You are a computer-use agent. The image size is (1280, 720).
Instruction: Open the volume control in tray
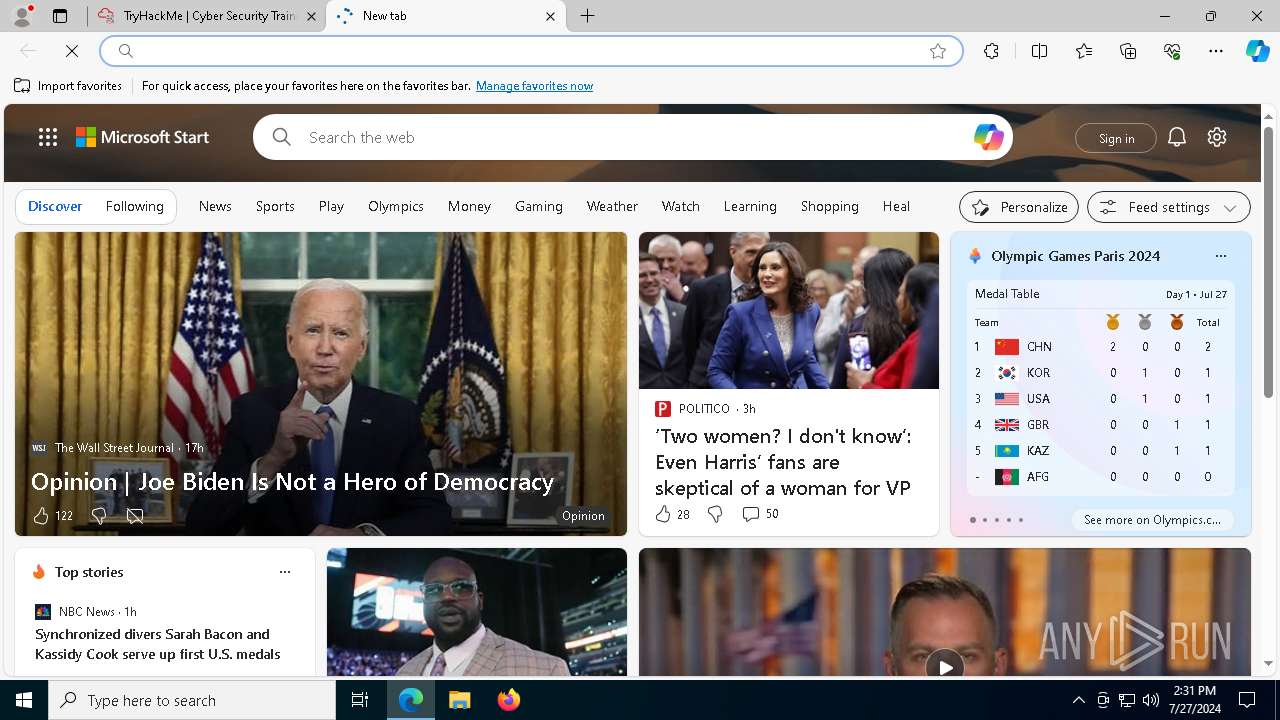point(1150,700)
